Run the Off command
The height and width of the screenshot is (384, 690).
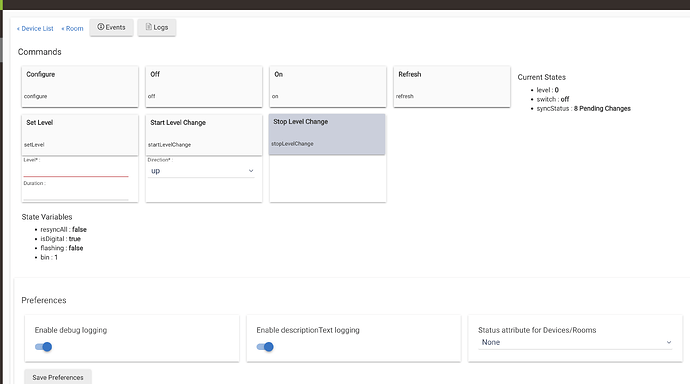pyautogui.click(x=204, y=86)
